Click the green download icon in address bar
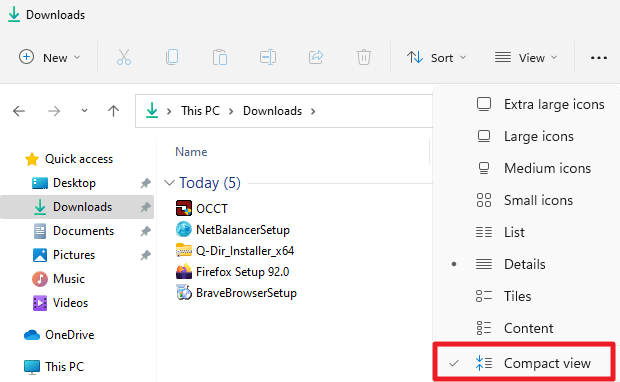The width and height of the screenshot is (620, 382). click(x=152, y=111)
